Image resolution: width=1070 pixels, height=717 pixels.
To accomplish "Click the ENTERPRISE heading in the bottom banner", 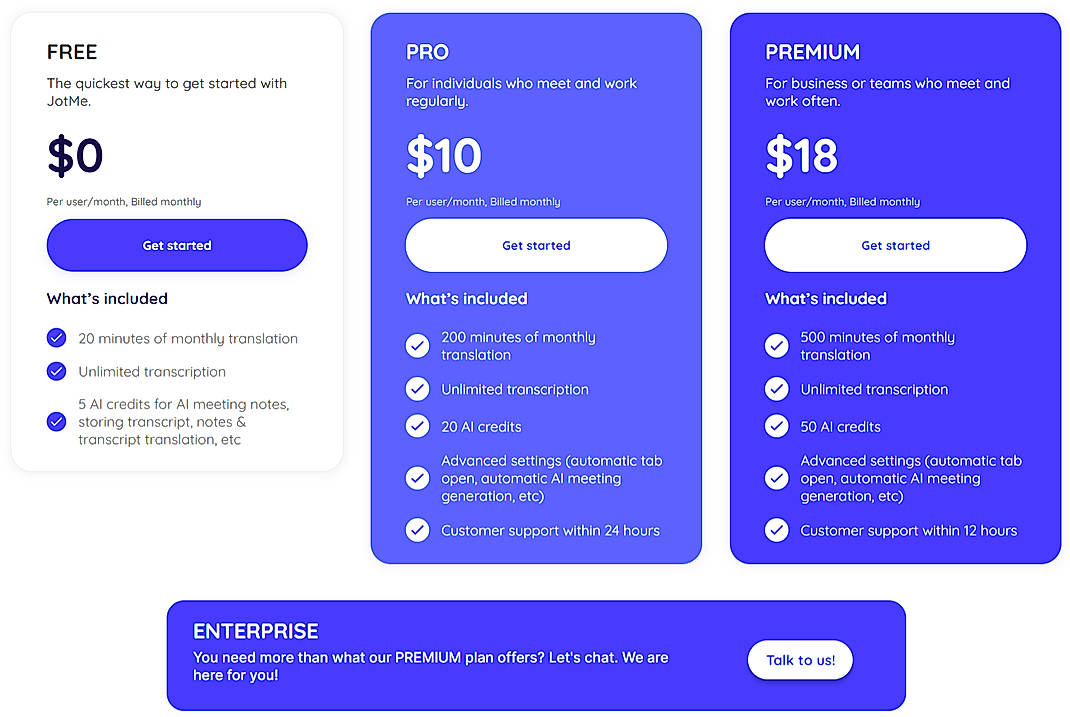I will point(256,631).
